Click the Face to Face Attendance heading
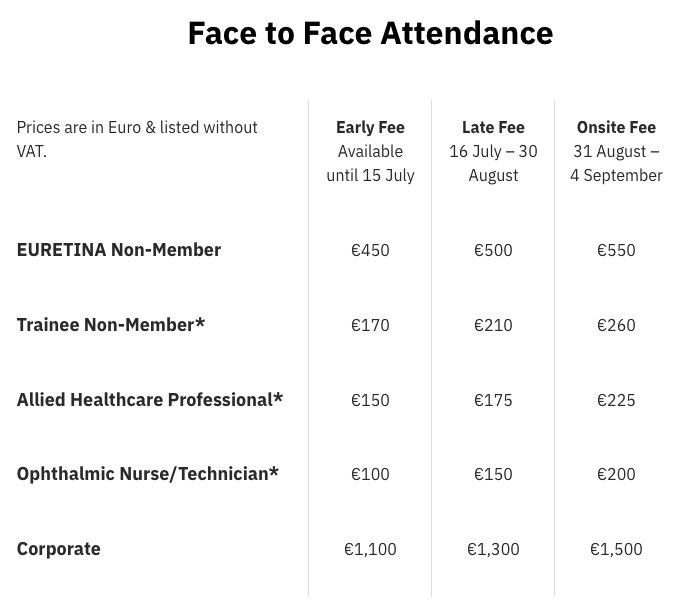This screenshot has height=603, width=681. point(370,33)
